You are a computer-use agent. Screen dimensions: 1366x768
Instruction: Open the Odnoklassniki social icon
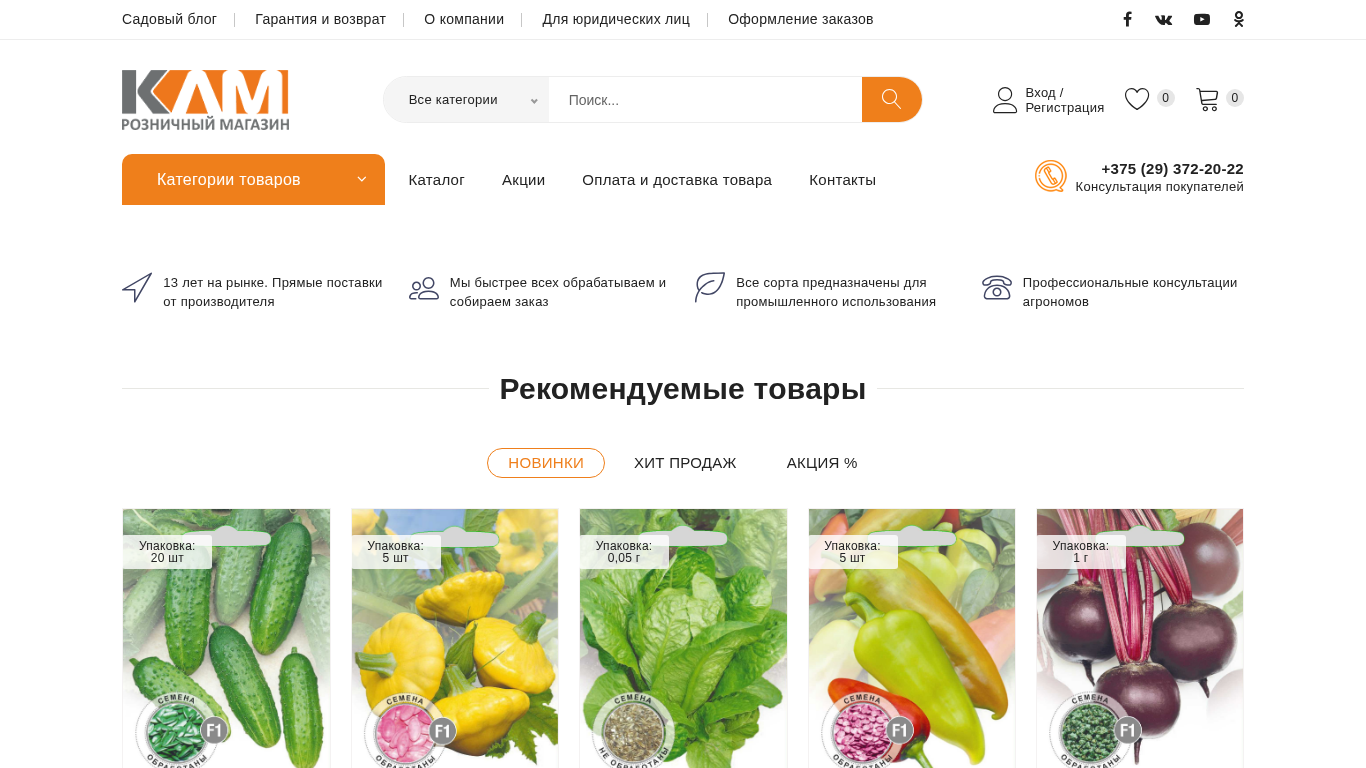(1239, 19)
